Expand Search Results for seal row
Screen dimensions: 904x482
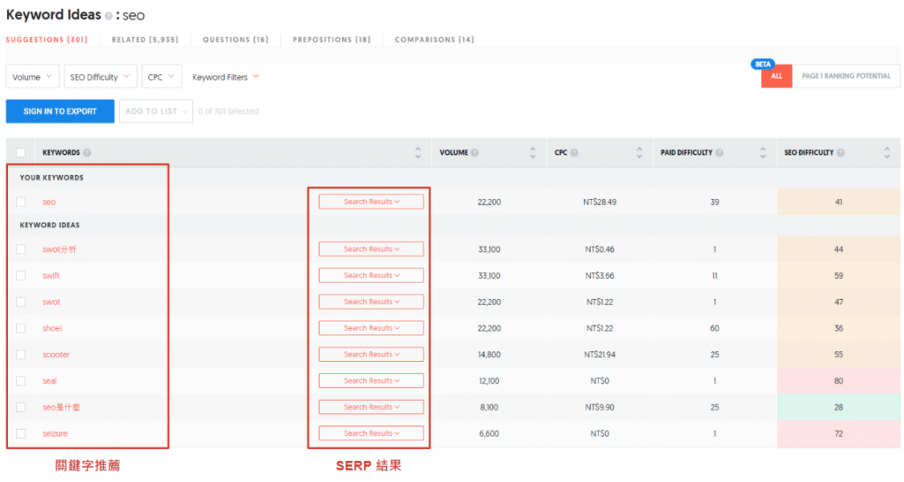(x=371, y=381)
